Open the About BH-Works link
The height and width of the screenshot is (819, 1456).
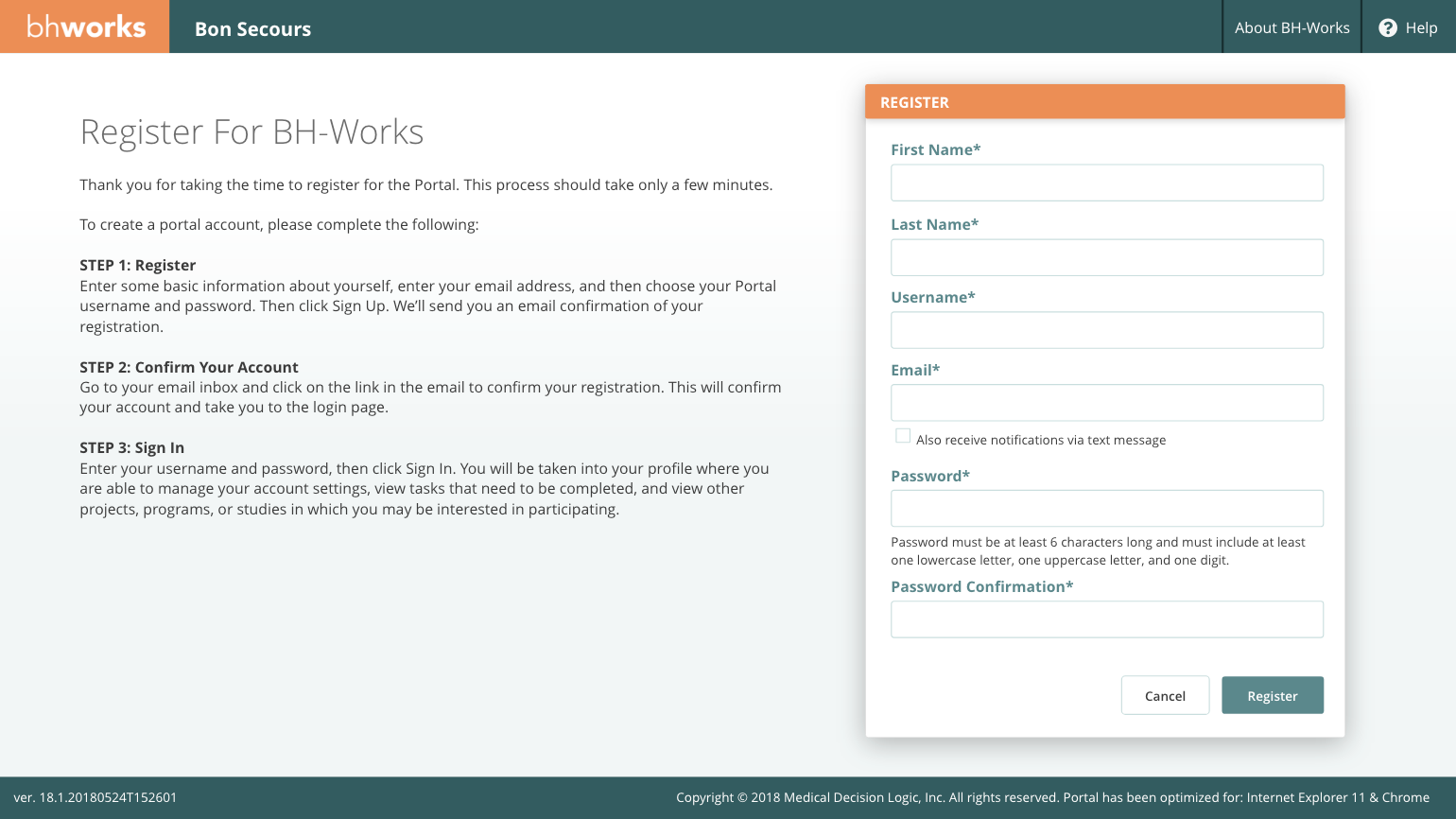(x=1291, y=28)
